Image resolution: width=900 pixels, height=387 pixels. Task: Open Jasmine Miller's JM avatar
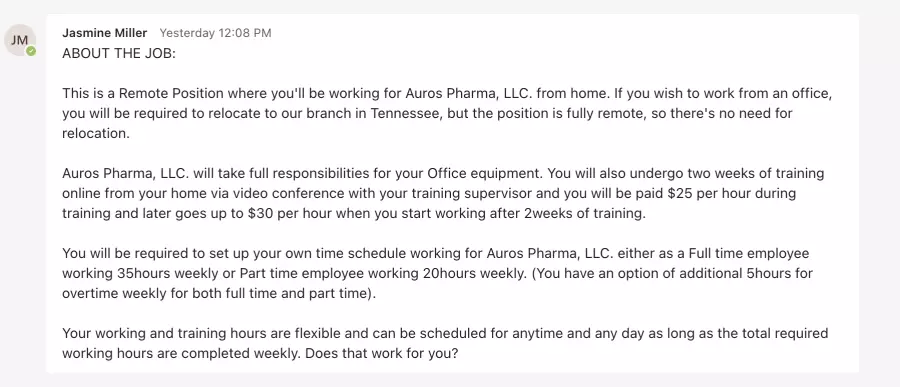(20, 40)
